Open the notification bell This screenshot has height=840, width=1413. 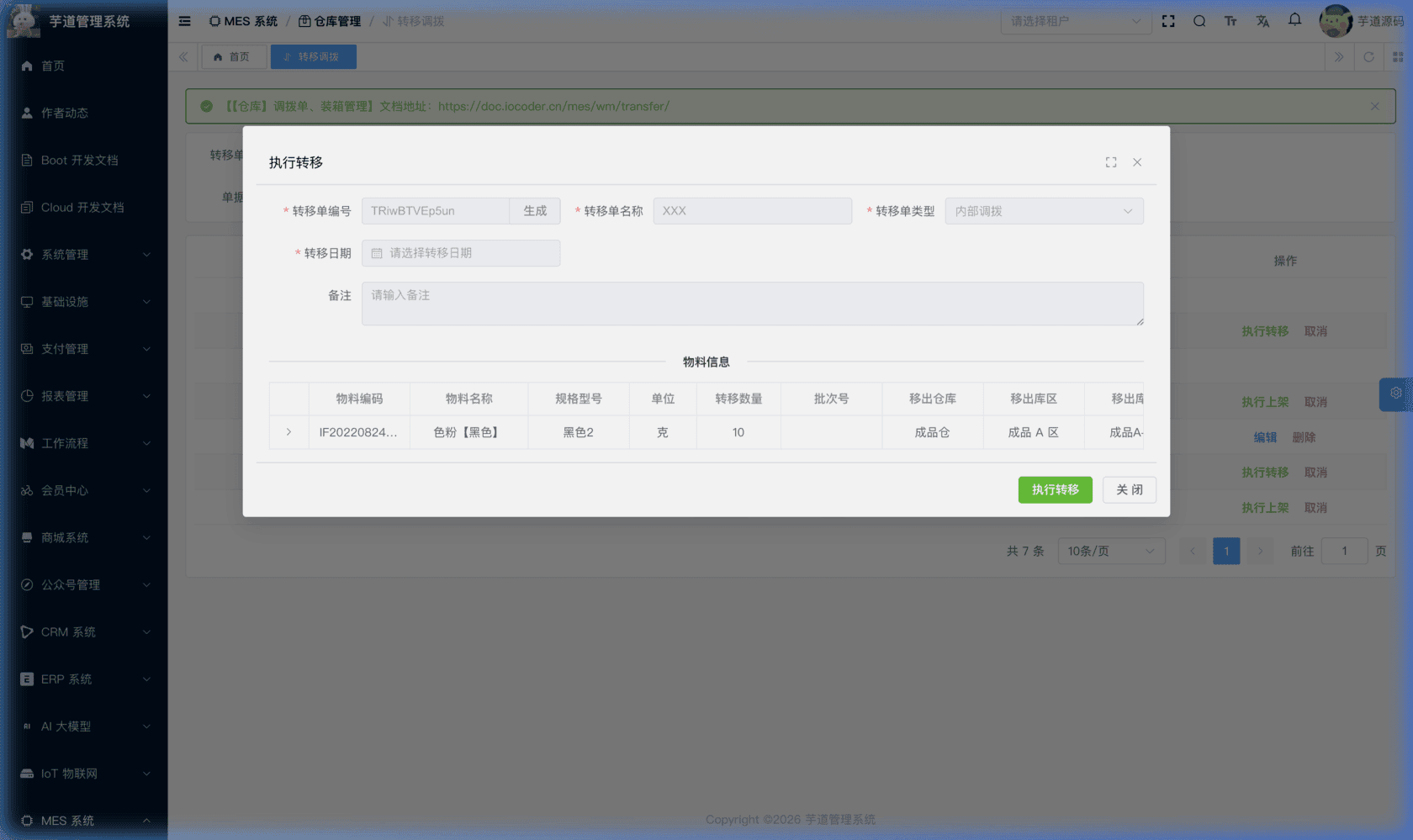point(1294,20)
